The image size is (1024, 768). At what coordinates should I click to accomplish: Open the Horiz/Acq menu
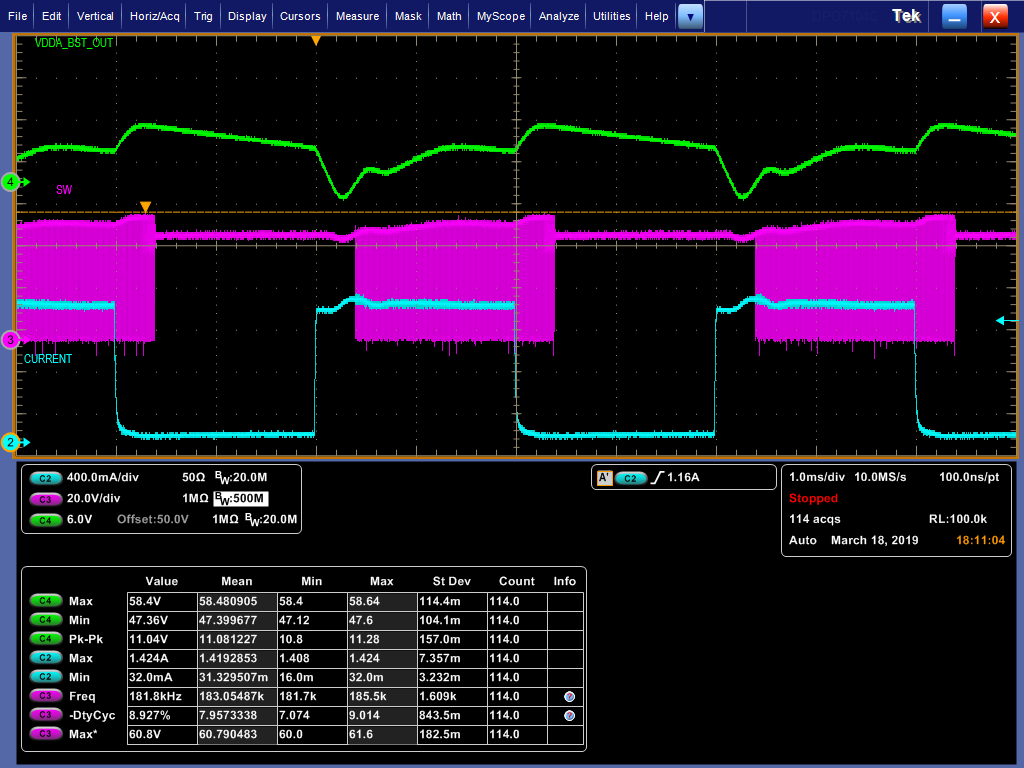[x=155, y=16]
